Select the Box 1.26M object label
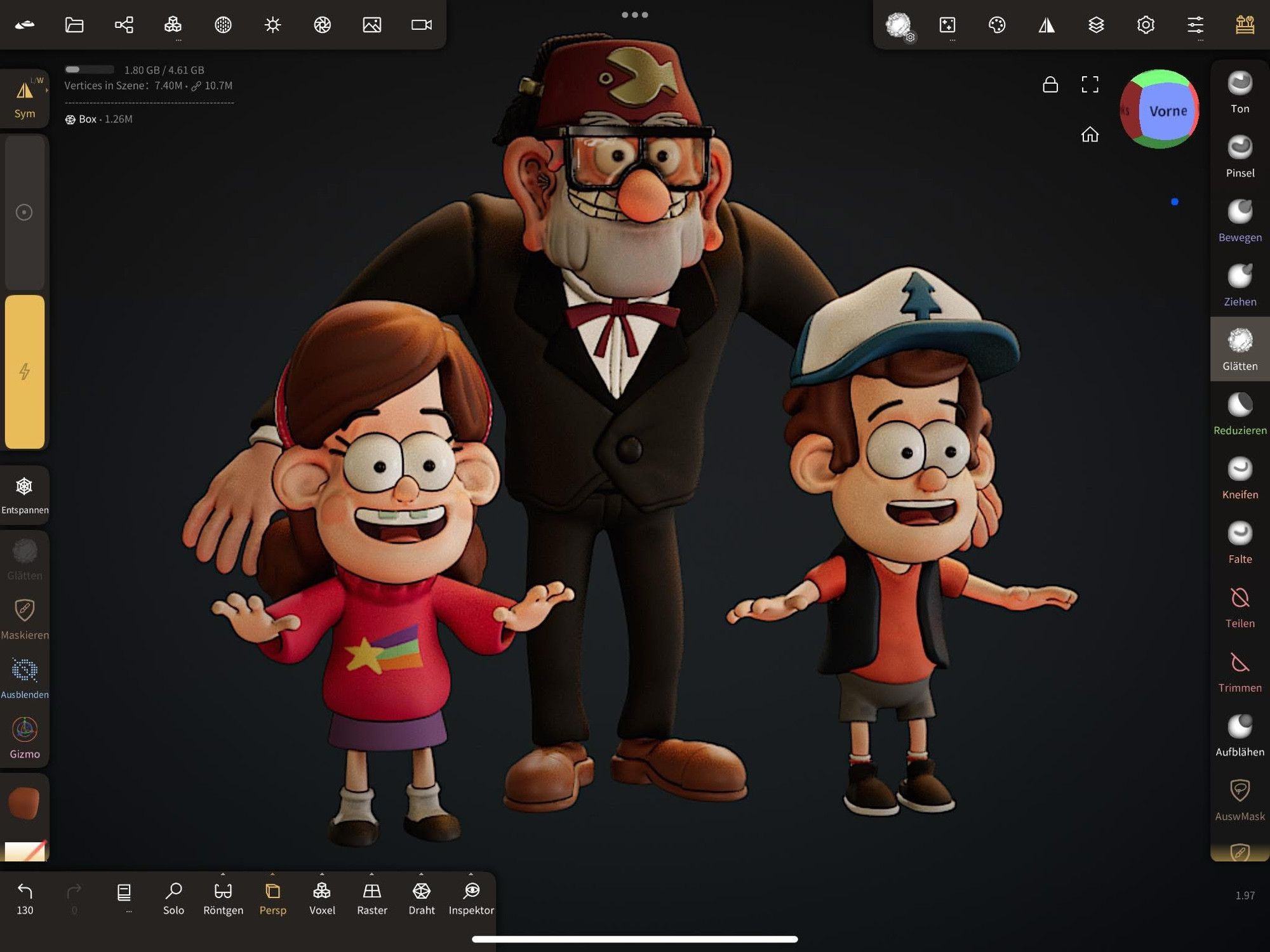Screen dimensions: 1270x952 coord(99,119)
